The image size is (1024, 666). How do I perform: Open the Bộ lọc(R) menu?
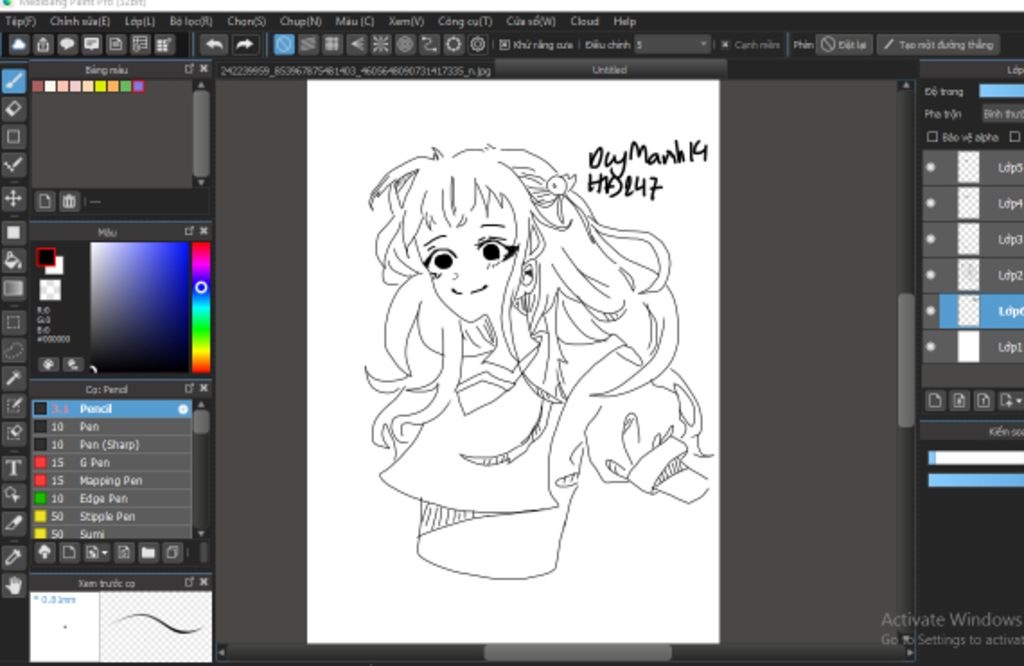point(191,21)
